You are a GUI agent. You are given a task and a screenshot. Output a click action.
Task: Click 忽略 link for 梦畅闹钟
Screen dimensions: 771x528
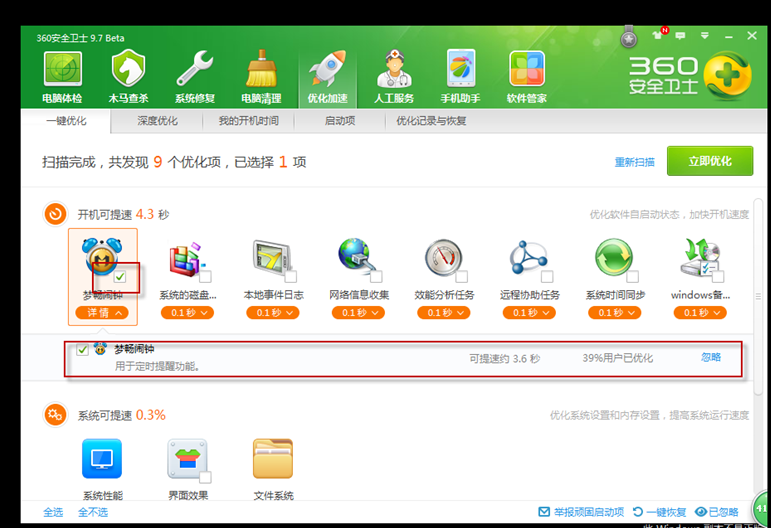[711, 357]
